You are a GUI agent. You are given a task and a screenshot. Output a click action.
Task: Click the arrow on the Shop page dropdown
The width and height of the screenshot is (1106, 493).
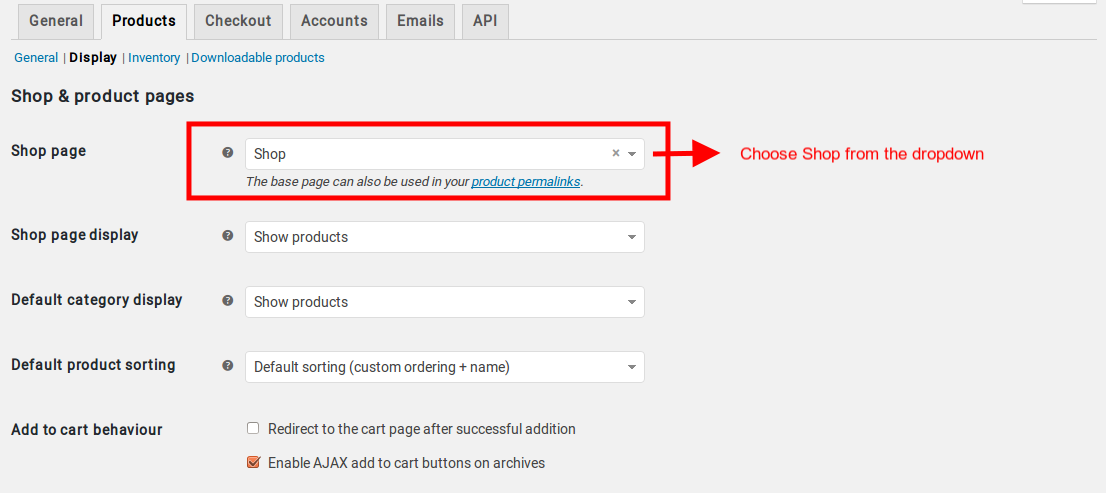(x=632, y=154)
